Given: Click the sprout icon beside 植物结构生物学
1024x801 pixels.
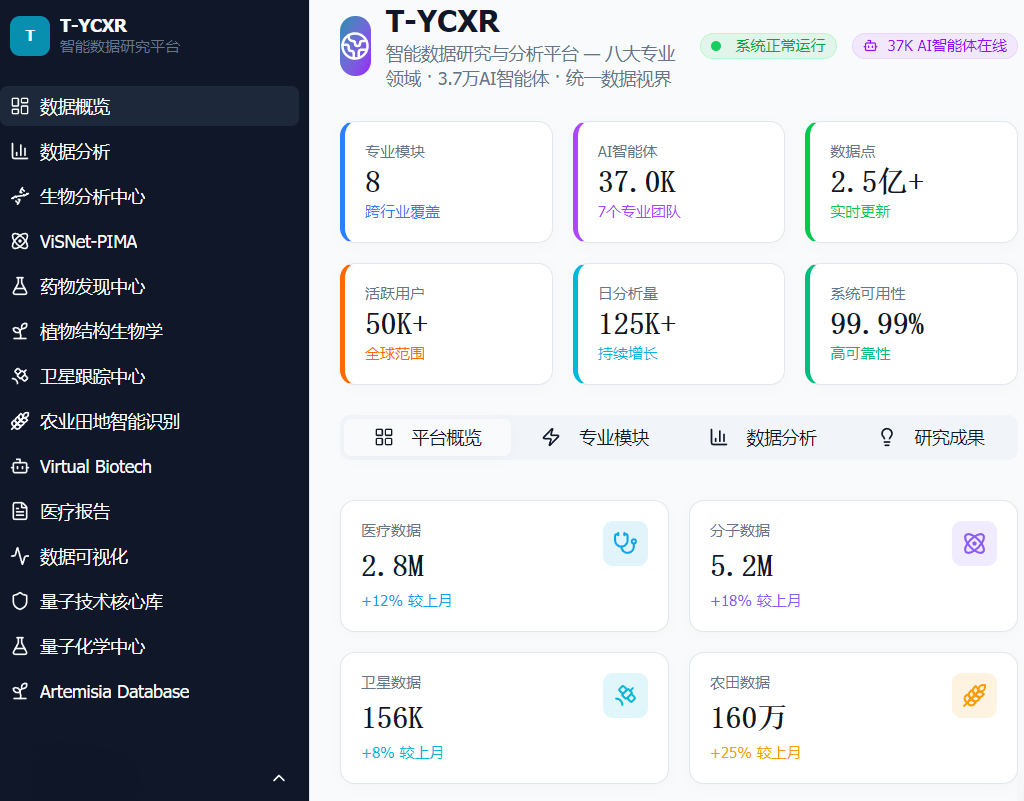Looking at the screenshot, I should (20, 331).
